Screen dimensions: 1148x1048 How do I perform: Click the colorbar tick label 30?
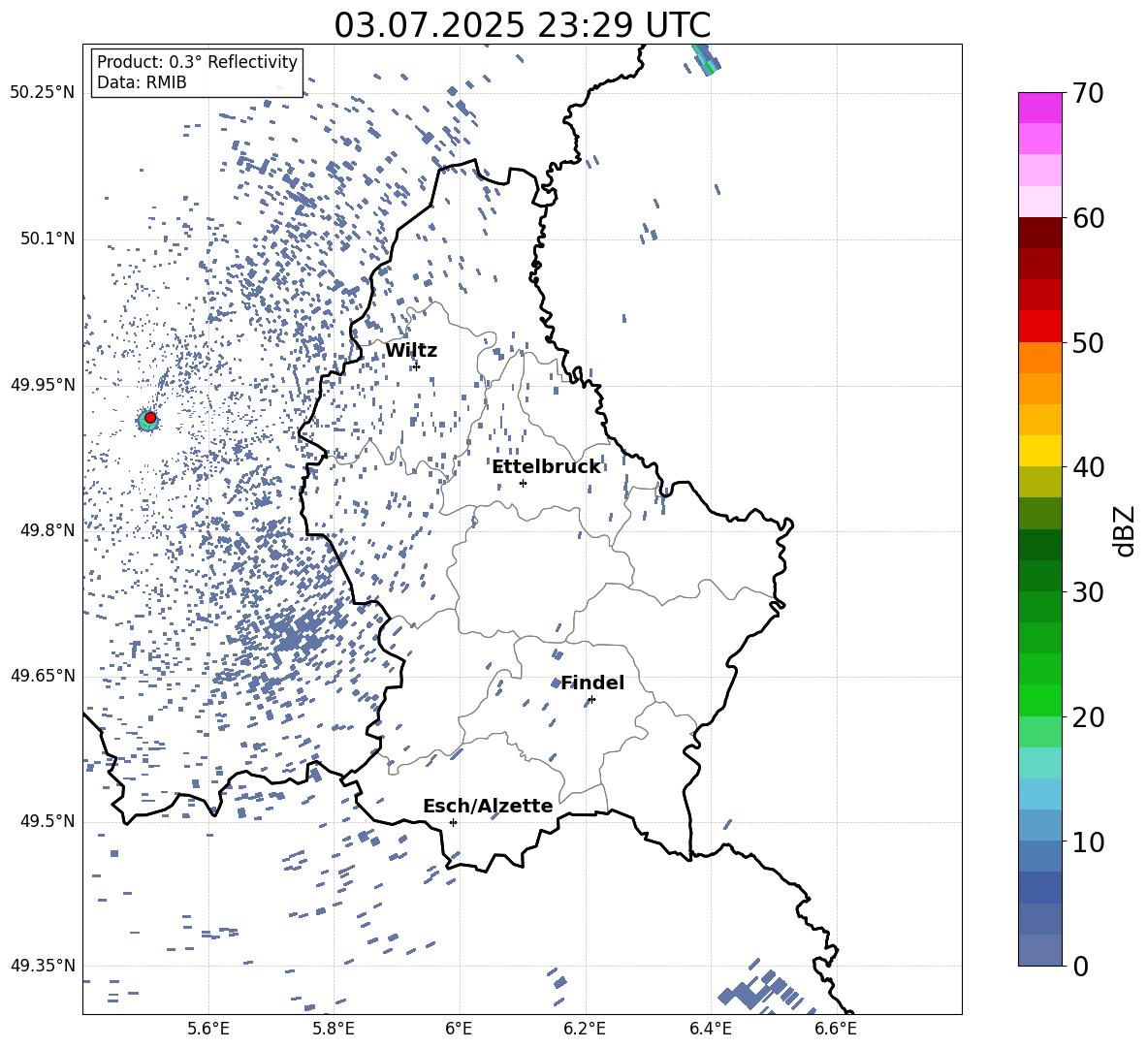(1088, 592)
